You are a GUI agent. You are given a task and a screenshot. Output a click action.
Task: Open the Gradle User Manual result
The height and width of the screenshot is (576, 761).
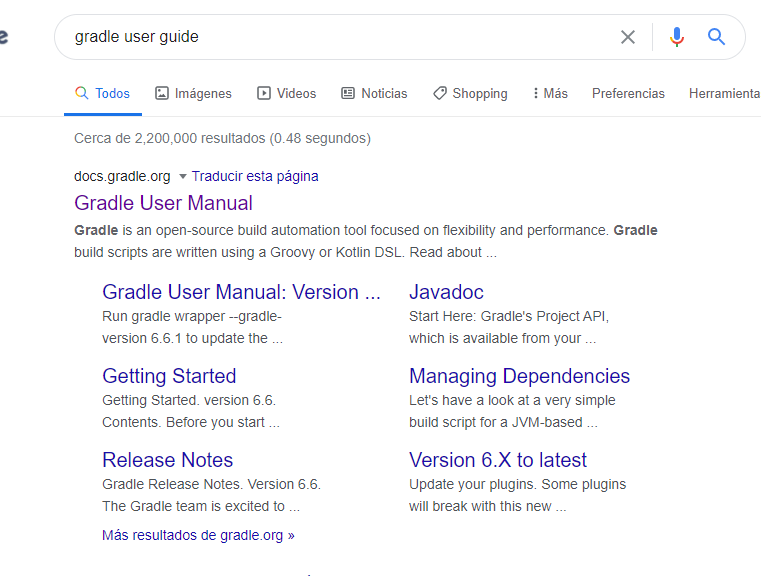click(163, 203)
